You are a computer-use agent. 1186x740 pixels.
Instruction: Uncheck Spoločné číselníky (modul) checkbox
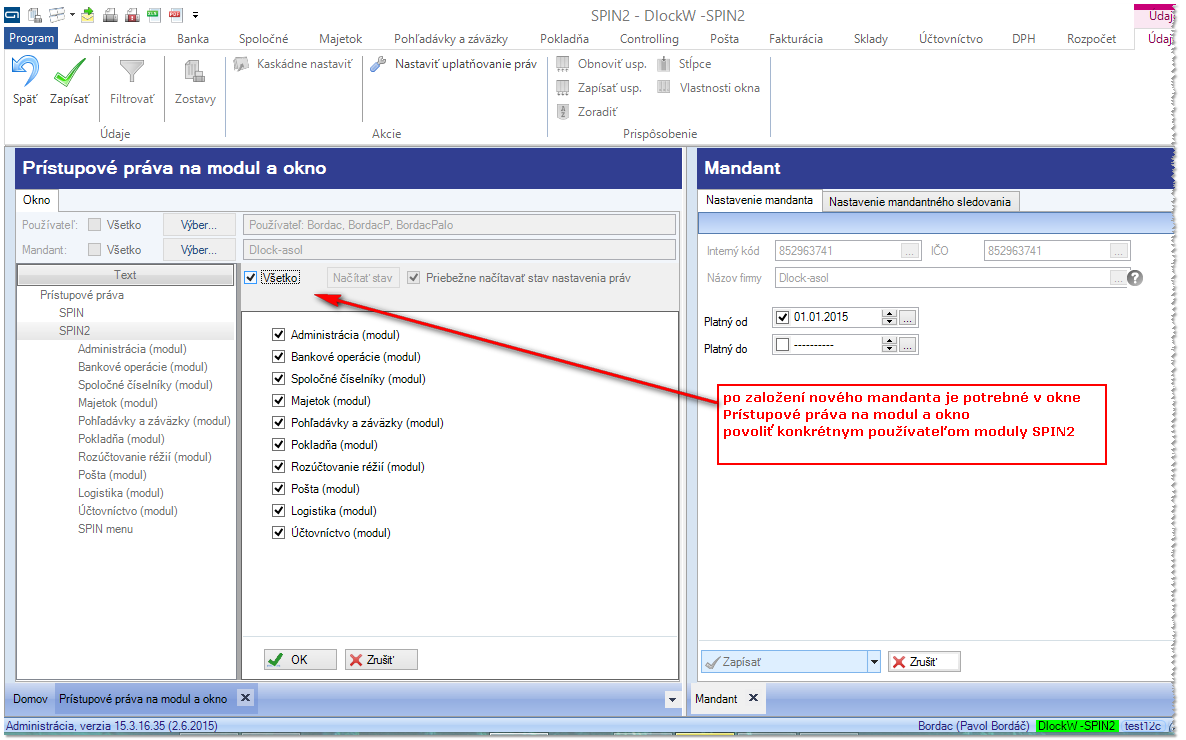point(278,378)
